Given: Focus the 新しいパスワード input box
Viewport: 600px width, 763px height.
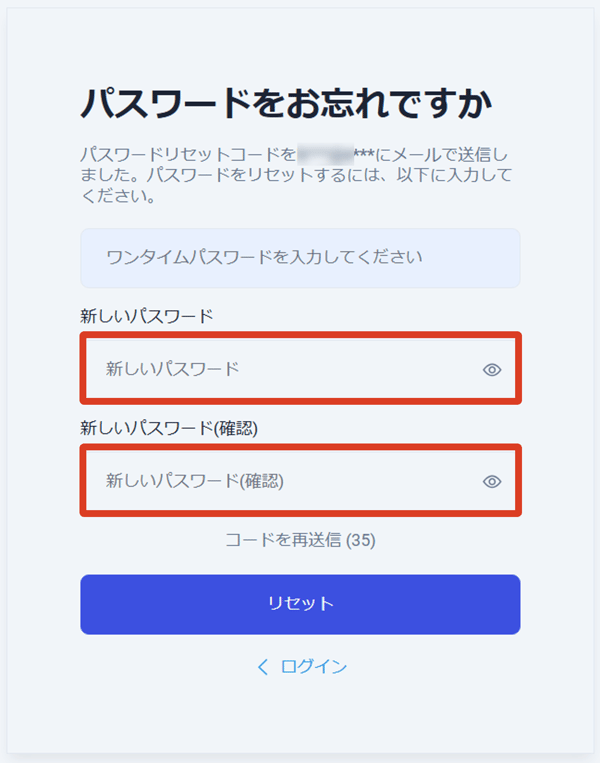Looking at the screenshot, I should tap(280, 369).
